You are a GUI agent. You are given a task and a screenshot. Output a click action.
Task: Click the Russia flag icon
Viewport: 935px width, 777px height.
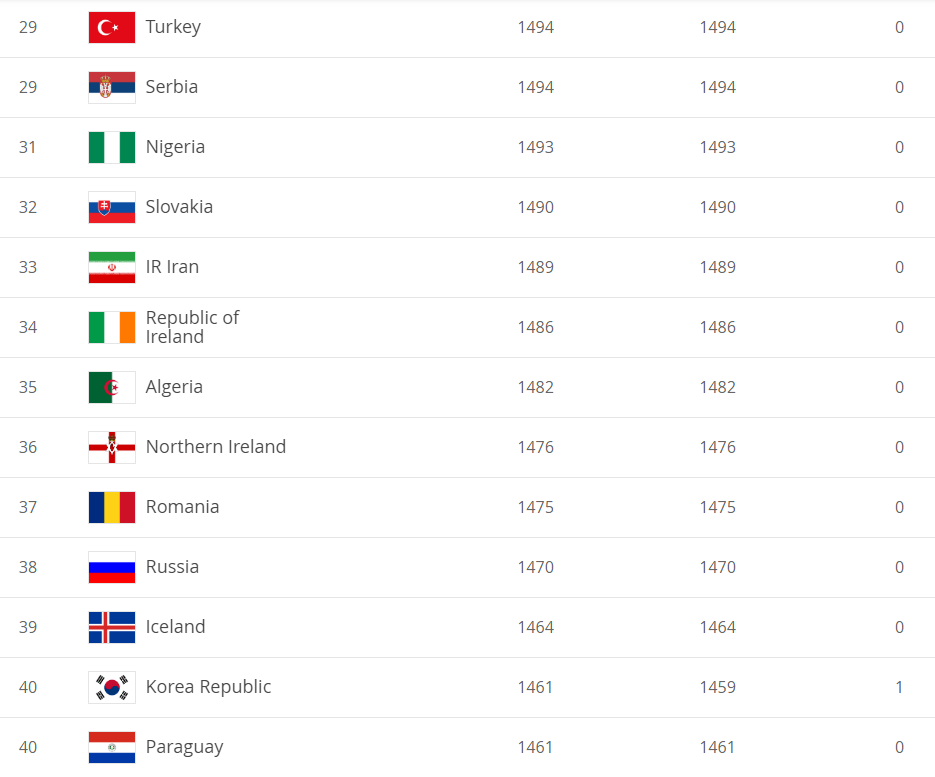111,567
